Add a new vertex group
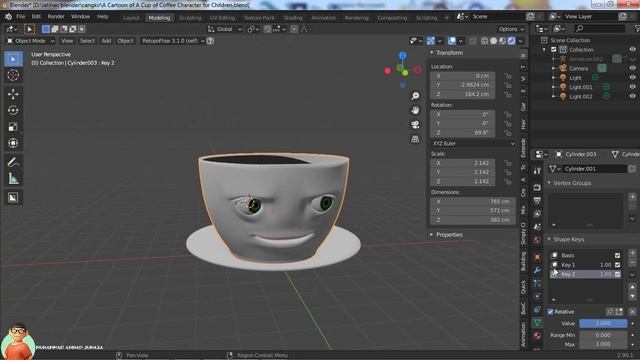640x360 pixels. [x=632, y=197]
